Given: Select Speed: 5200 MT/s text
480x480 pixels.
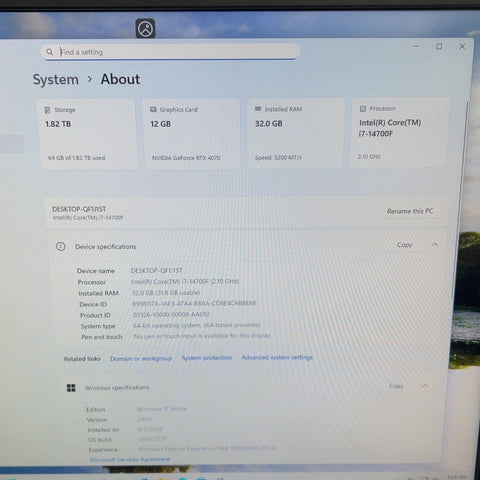Looking at the screenshot, I should pos(278,157).
